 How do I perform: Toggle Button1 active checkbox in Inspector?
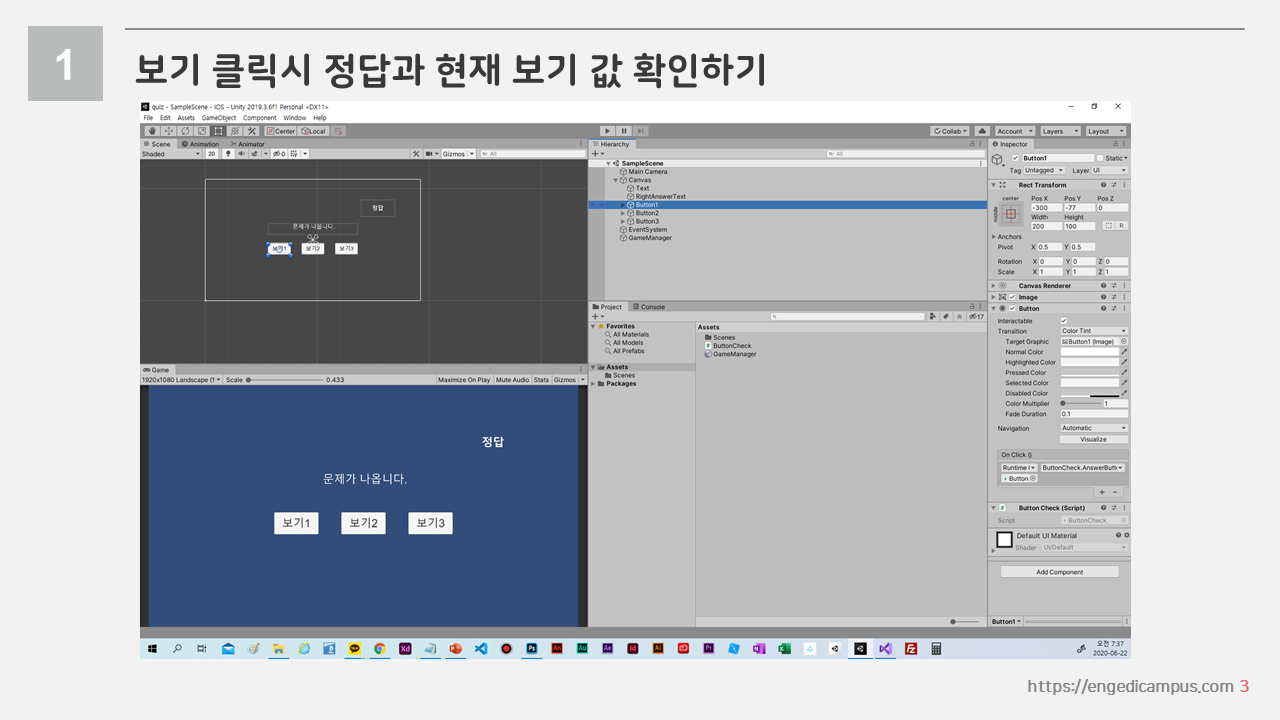1015,158
